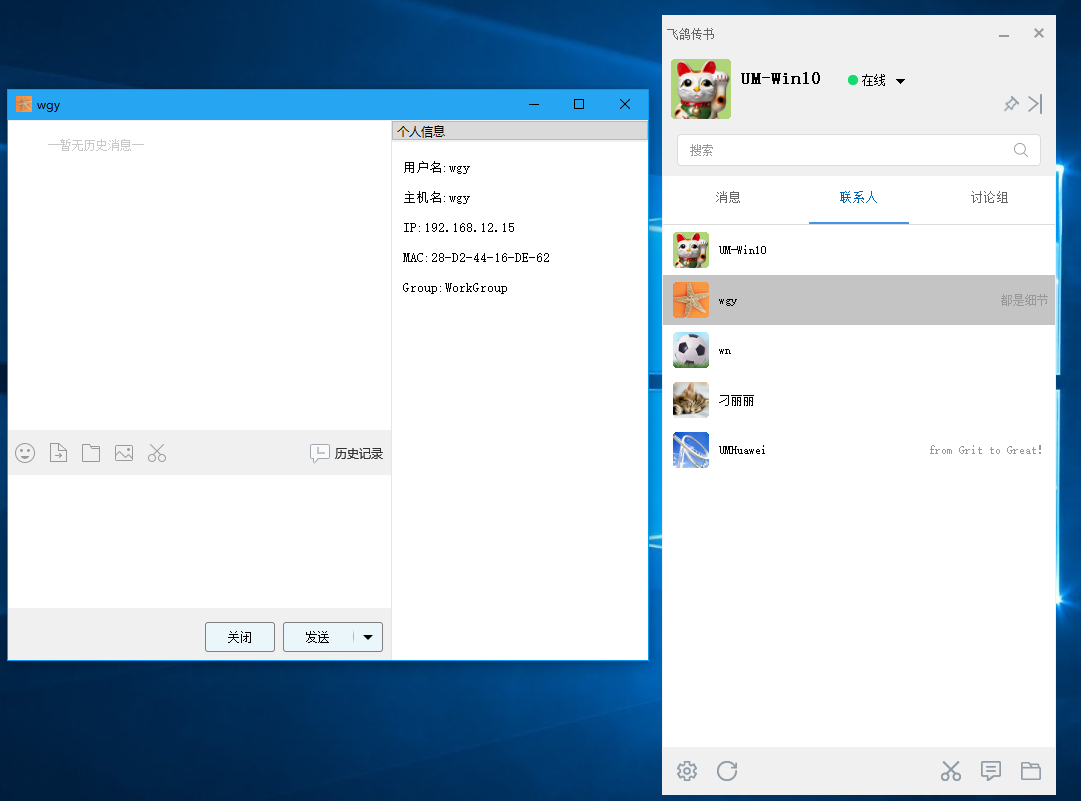Select the screenshot scissors tool in chat window

pos(156,453)
